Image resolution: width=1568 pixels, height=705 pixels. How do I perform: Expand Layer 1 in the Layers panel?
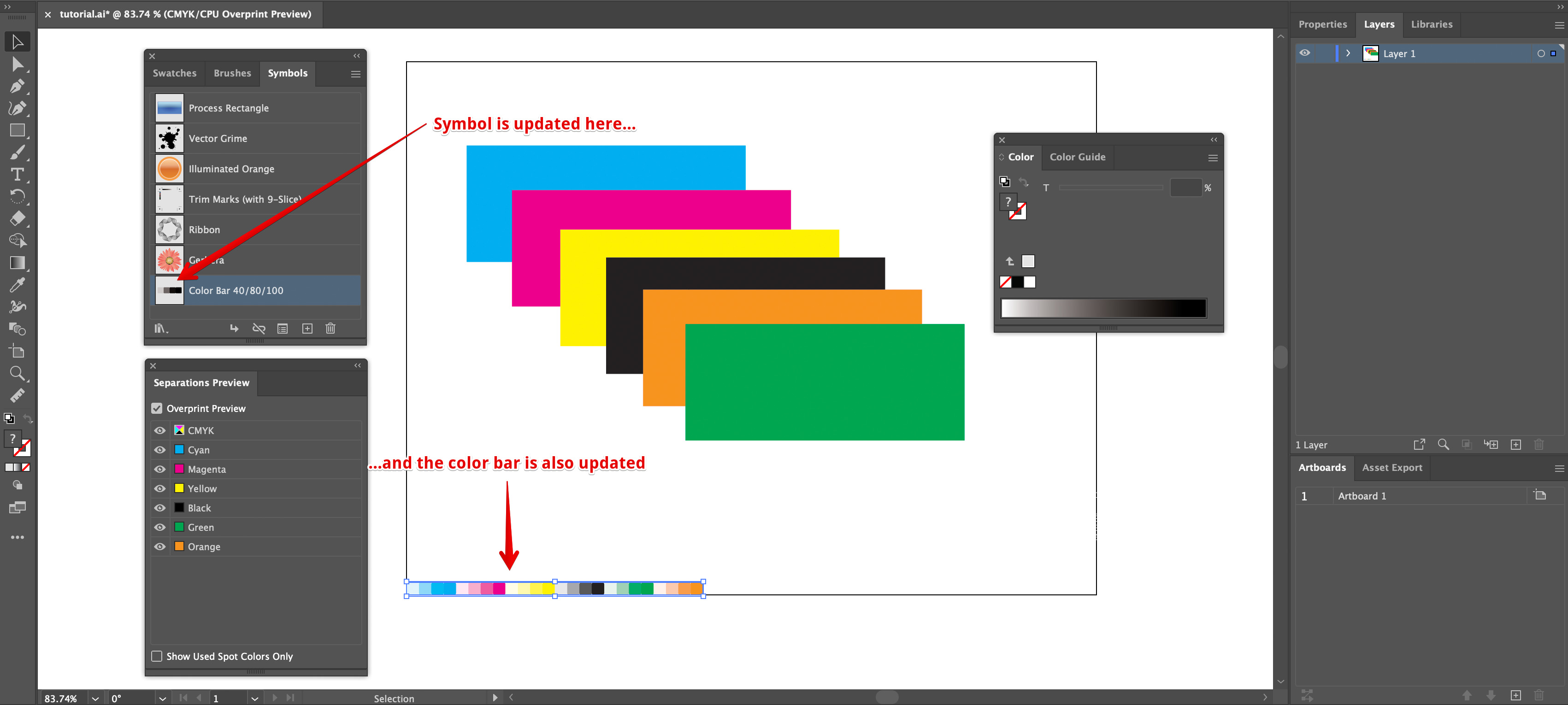pos(1348,53)
